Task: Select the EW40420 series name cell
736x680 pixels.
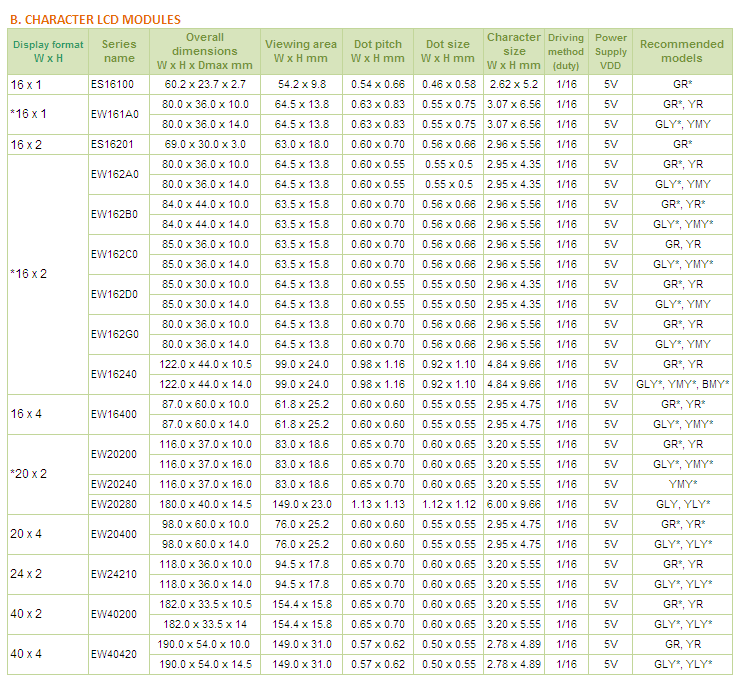Action: coord(119,654)
